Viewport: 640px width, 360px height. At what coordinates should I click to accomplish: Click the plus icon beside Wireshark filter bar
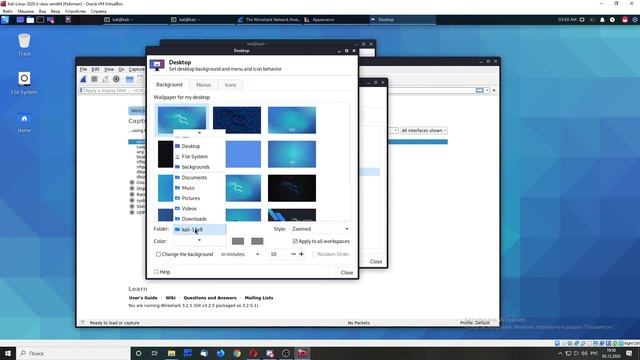[x=494, y=90]
